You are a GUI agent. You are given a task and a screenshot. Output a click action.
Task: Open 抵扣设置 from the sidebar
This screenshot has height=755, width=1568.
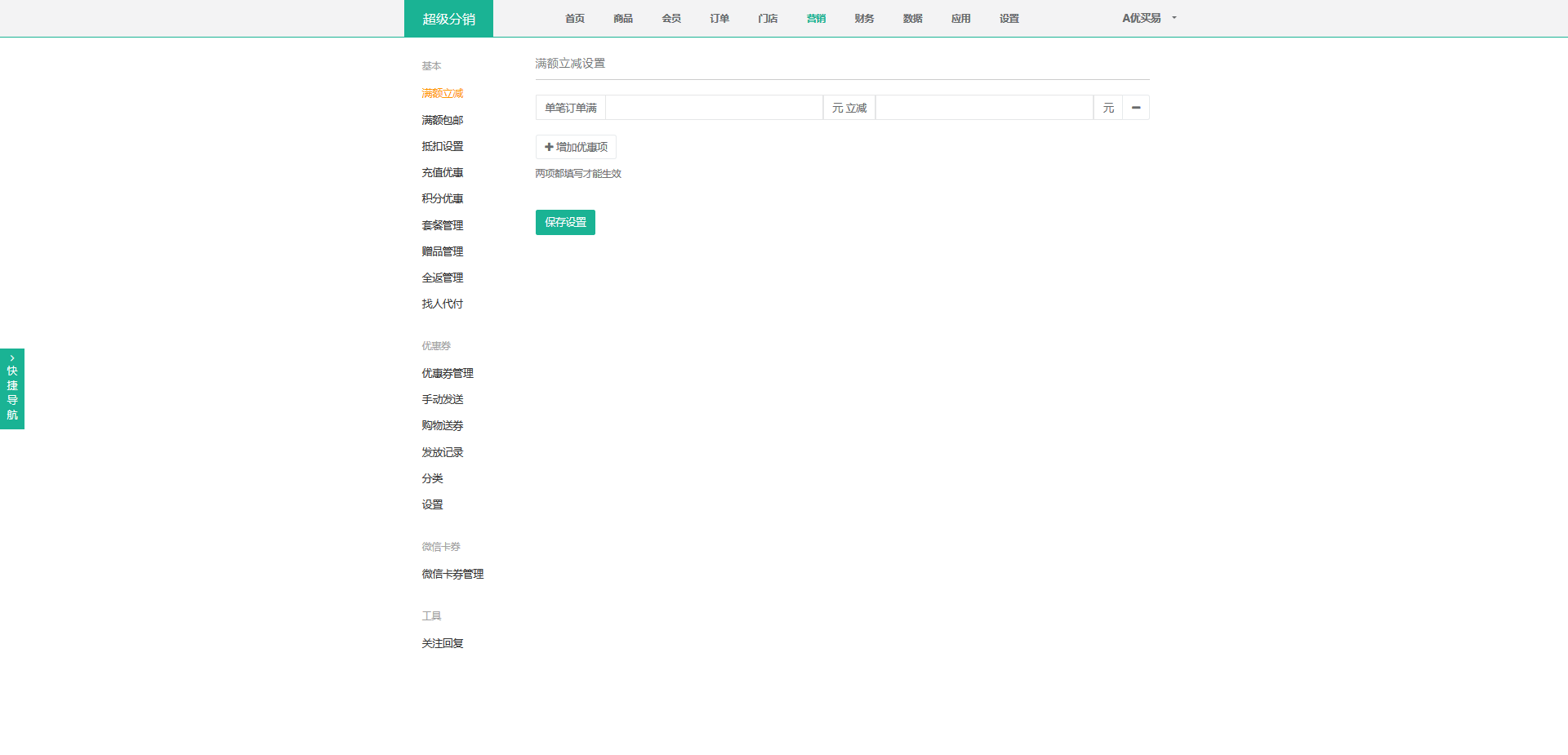(442, 146)
